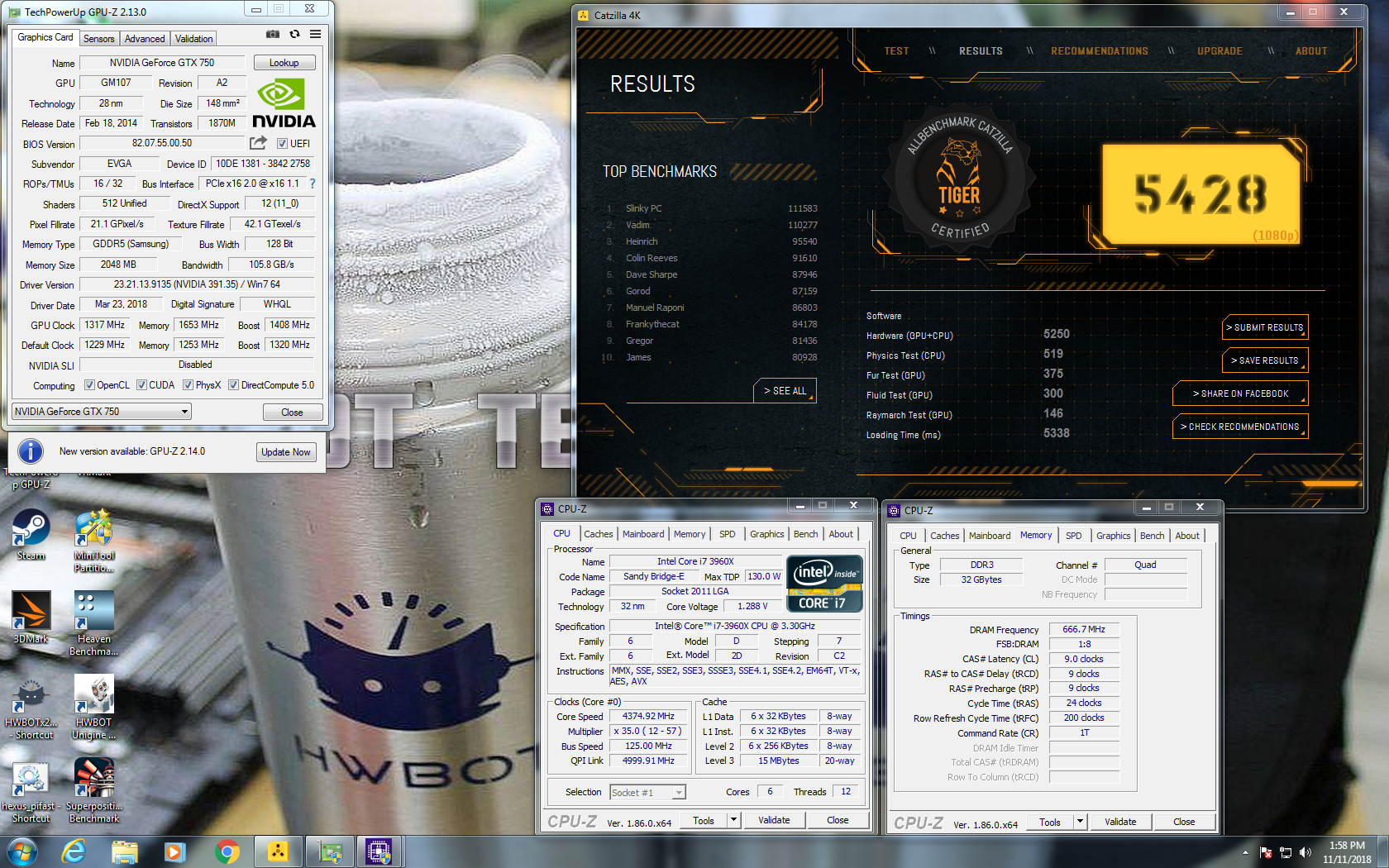Click Validate in left CPU-Z window
The height and width of the screenshot is (868, 1389).
coord(774,820)
